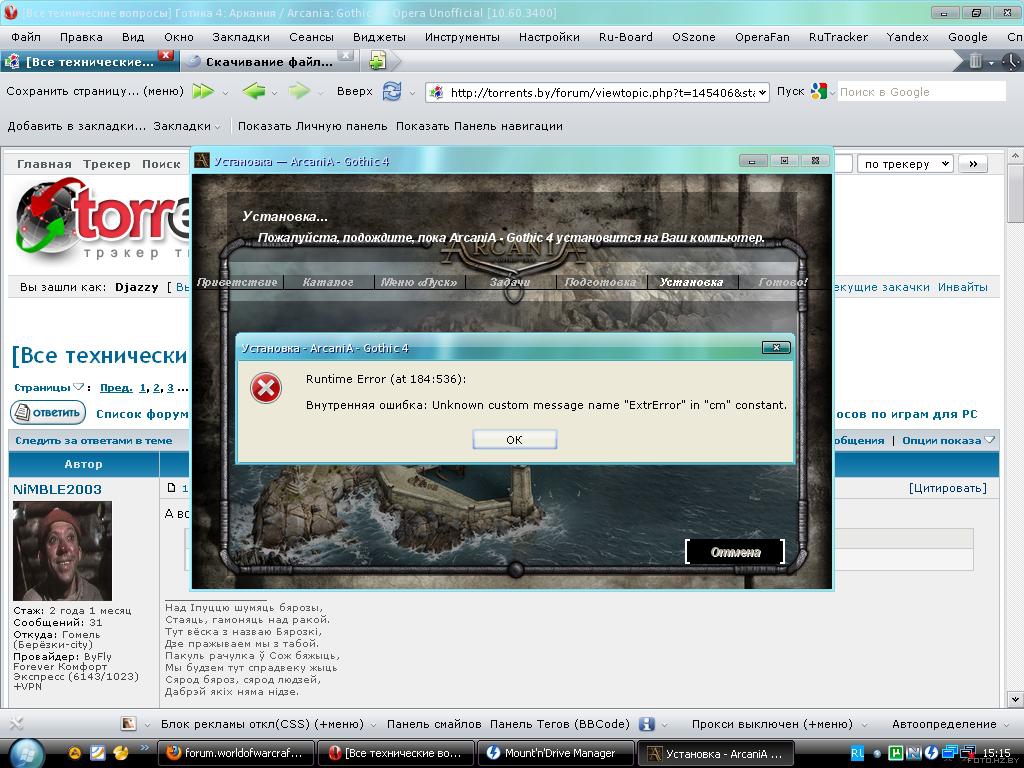Screen dimensions: 1024x768
Task: Click 'Показать Личную панель' toolbar item
Action: pyautogui.click(x=312, y=126)
